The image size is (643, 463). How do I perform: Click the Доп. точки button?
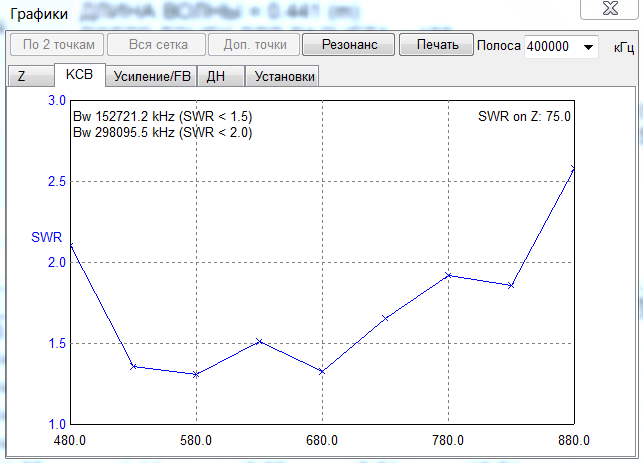point(254,44)
